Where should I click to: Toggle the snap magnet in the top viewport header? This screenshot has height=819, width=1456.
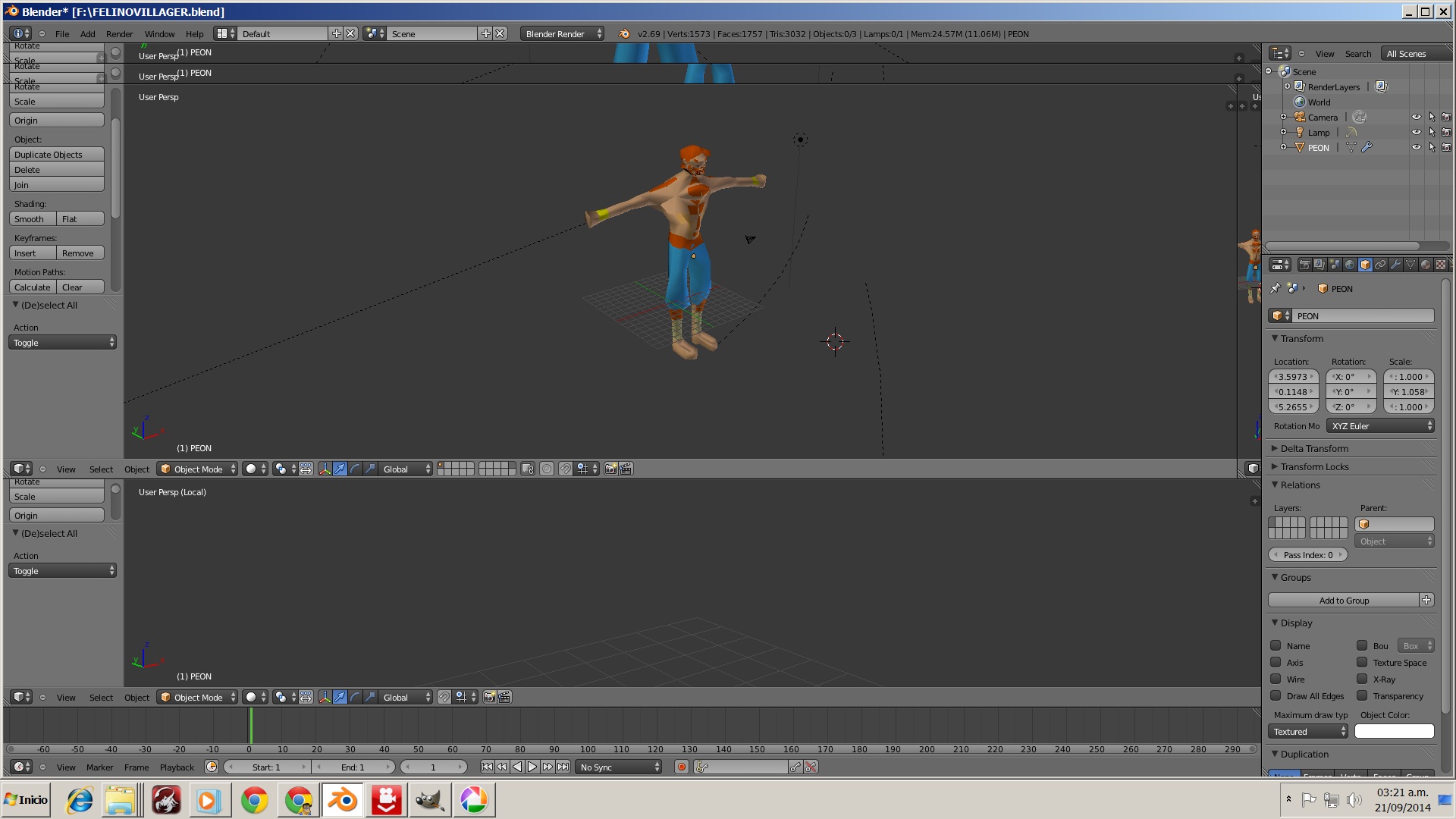tap(565, 469)
